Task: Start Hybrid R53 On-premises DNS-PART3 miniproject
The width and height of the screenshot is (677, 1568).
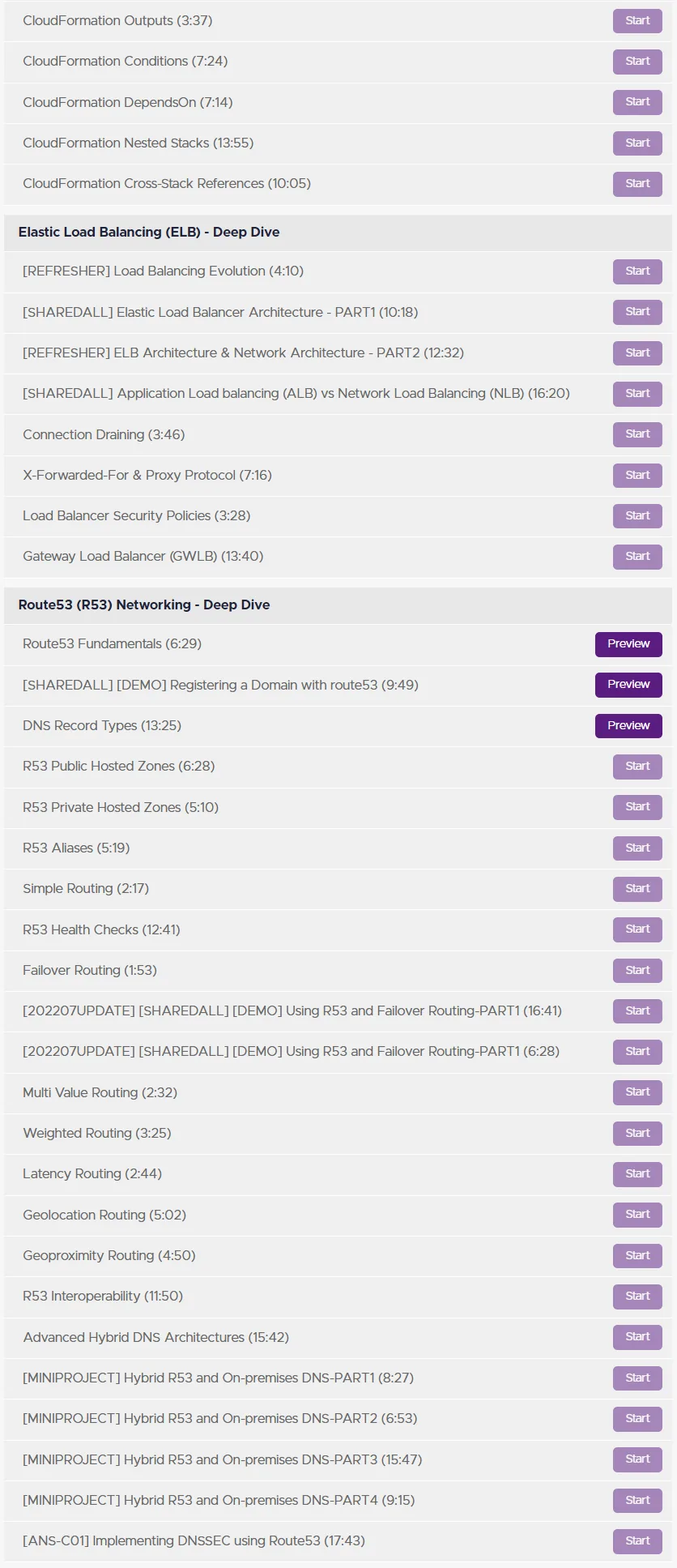Action: click(x=637, y=1459)
